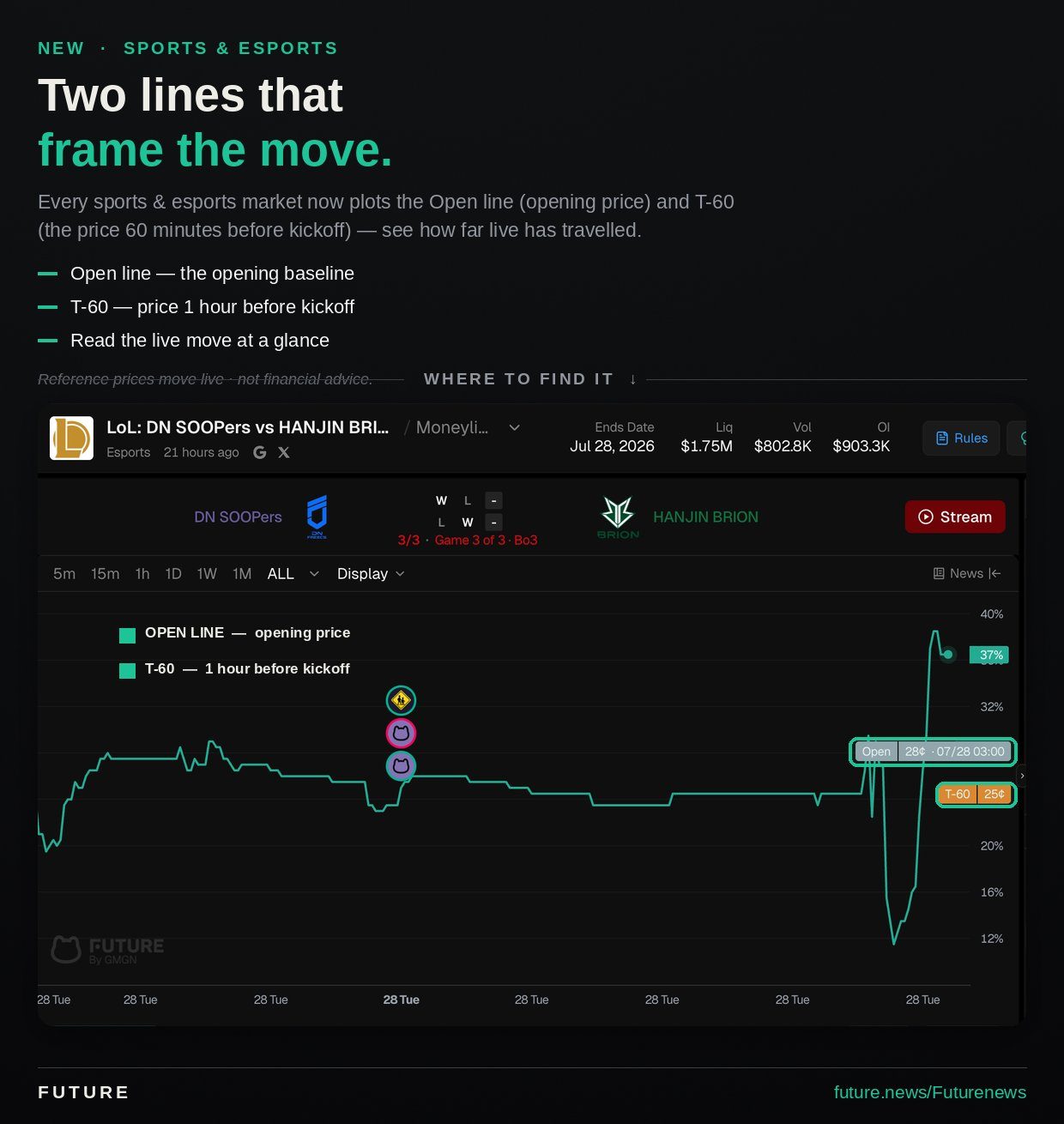This screenshot has width=1064, height=1124.
Task: Open the X (Twitter) share icon
Action: pyautogui.click(x=284, y=452)
